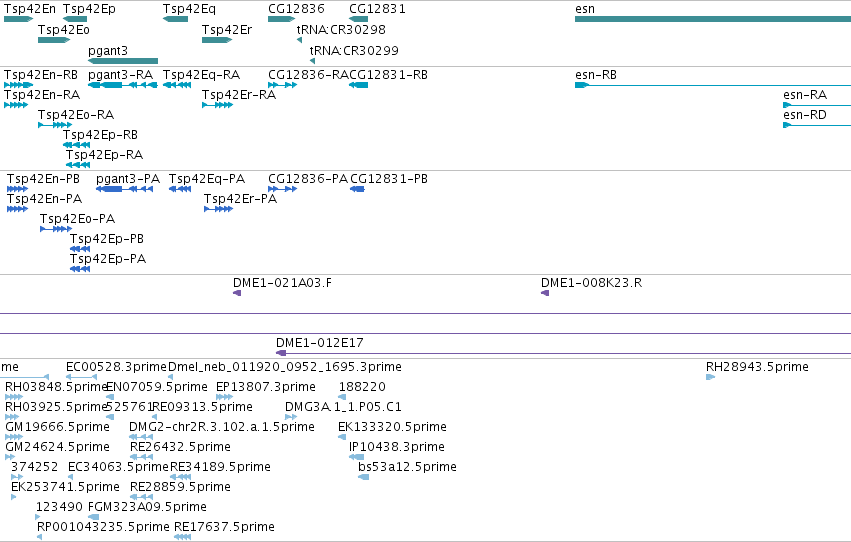Click EST RH03848.5prime
This screenshot has width=851, height=542.
coord(56,387)
